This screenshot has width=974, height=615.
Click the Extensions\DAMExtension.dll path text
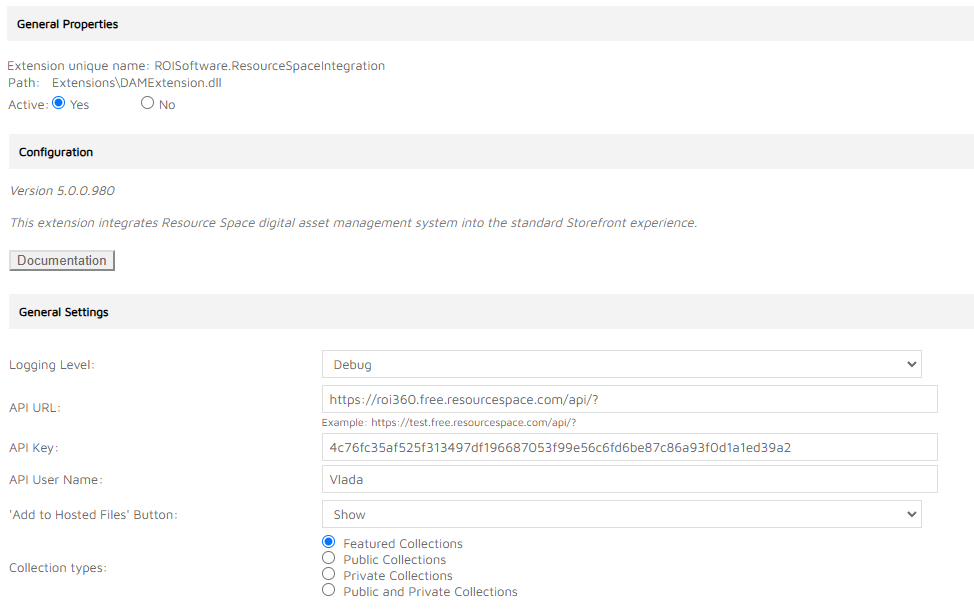(x=137, y=83)
